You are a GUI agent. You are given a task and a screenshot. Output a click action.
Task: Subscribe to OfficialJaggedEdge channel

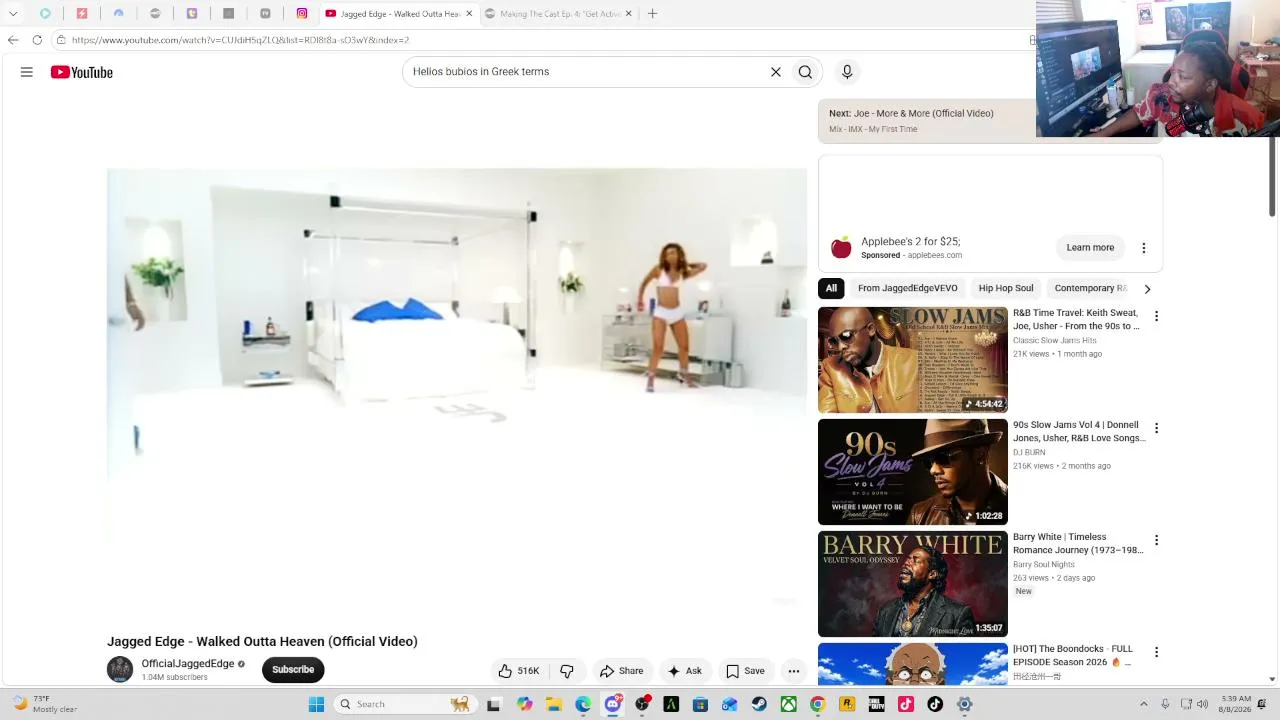[x=293, y=670]
